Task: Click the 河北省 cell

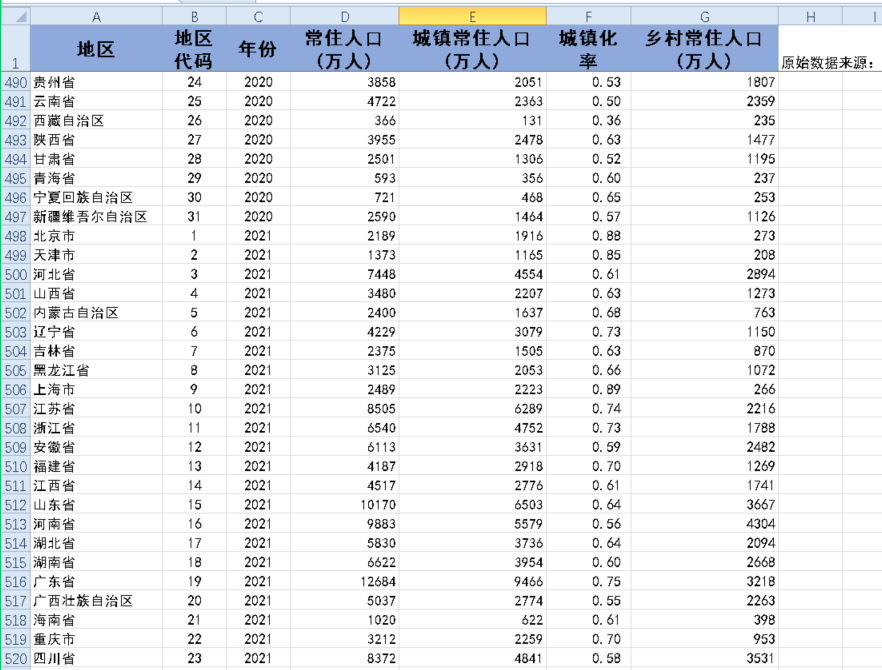Action: 96,274
